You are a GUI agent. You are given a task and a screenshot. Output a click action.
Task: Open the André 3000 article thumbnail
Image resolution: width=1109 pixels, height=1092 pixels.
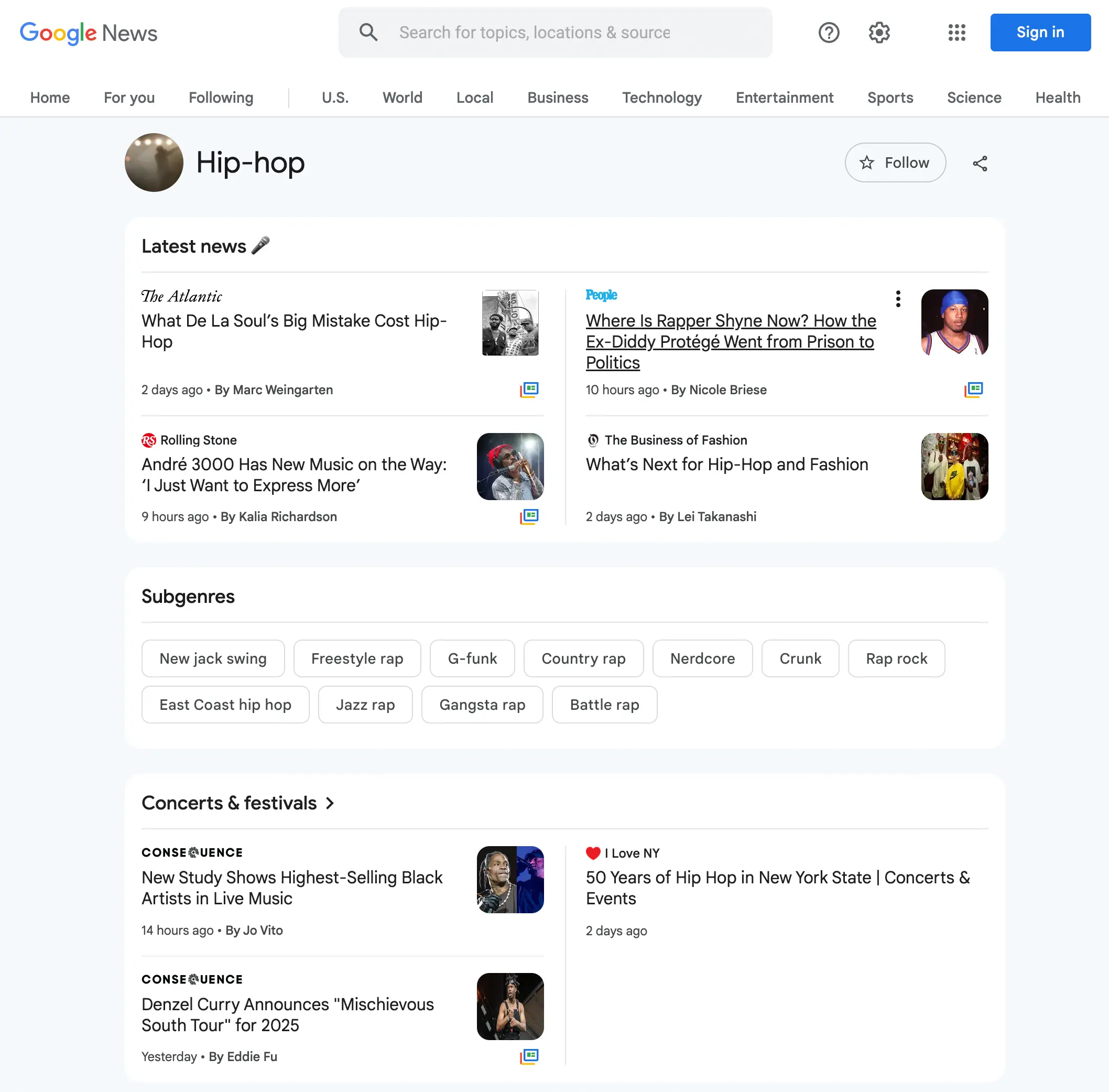click(x=510, y=466)
